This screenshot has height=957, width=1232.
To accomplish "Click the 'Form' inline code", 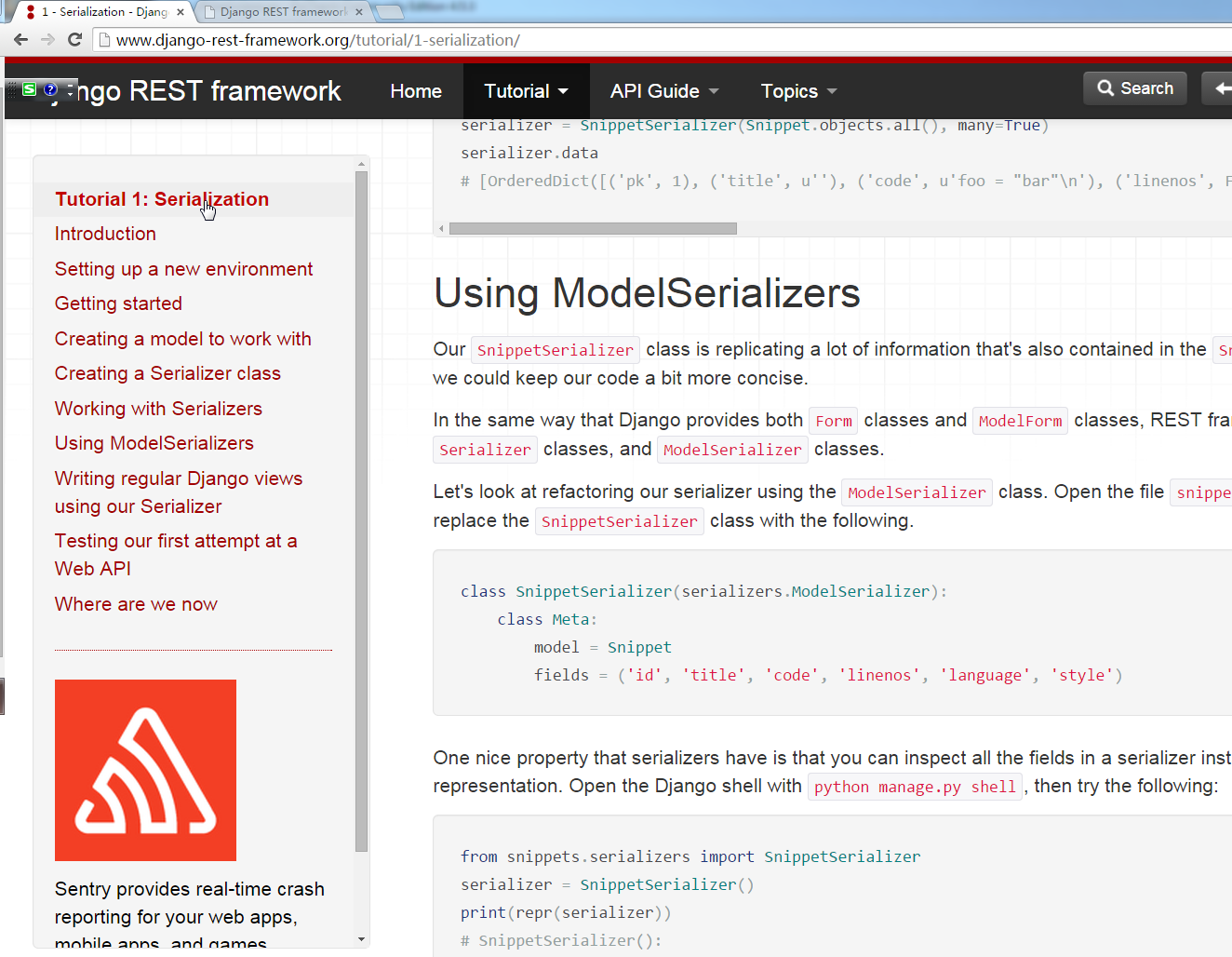I will 834,421.
